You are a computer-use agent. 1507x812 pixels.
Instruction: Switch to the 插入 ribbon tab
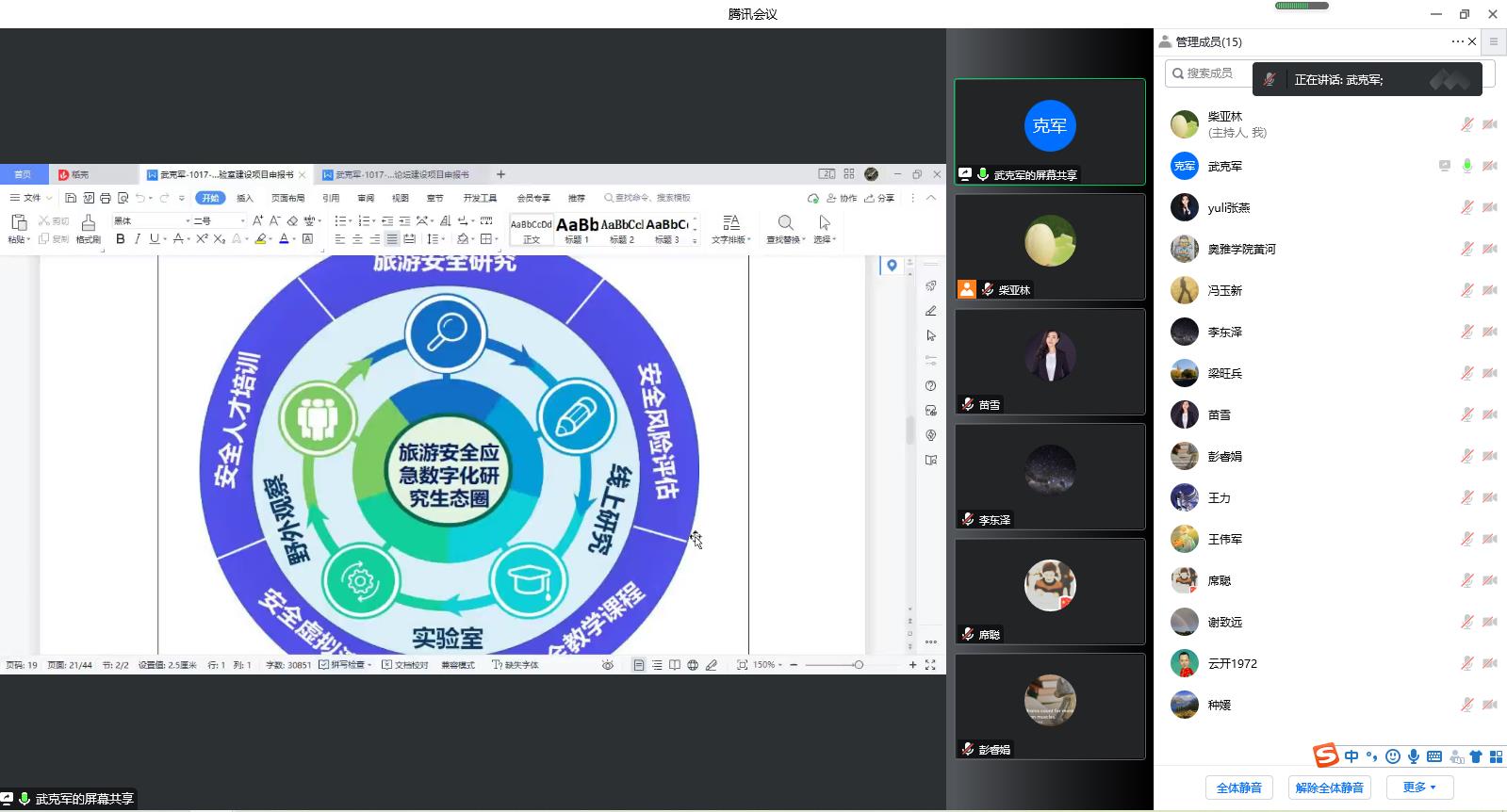pyautogui.click(x=245, y=198)
